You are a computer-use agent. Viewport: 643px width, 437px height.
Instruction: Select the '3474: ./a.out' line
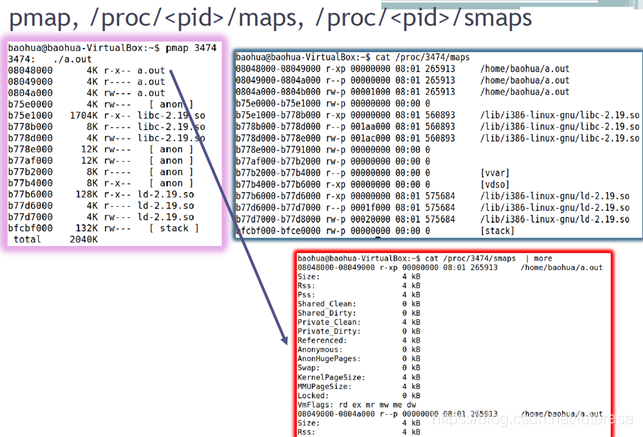pyautogui.click(x=50, y=59)
